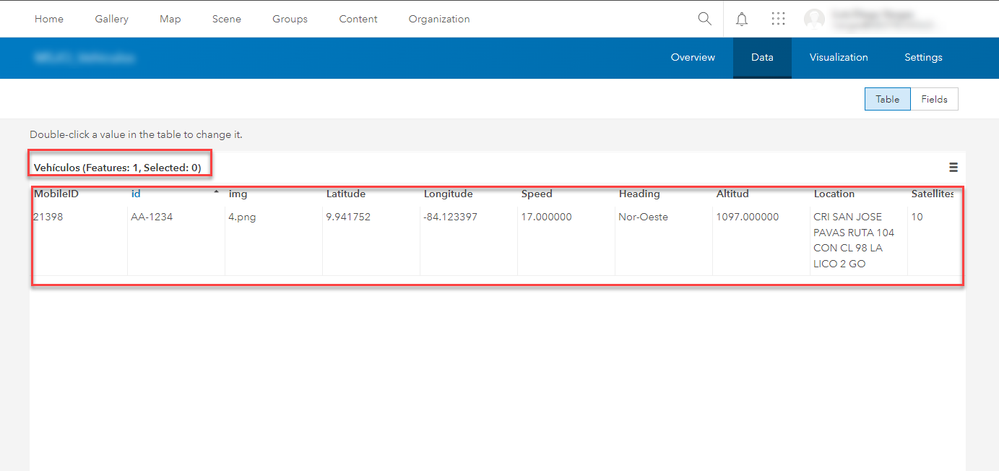999x471 pixels.
Task: Click the img column header
Action: point(238,194)
